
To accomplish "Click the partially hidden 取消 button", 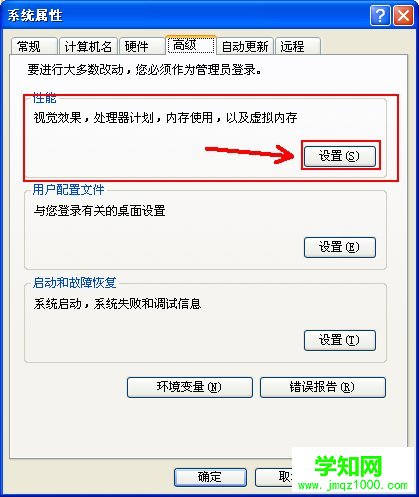I will pyautogui.click(x=274, y=477).
